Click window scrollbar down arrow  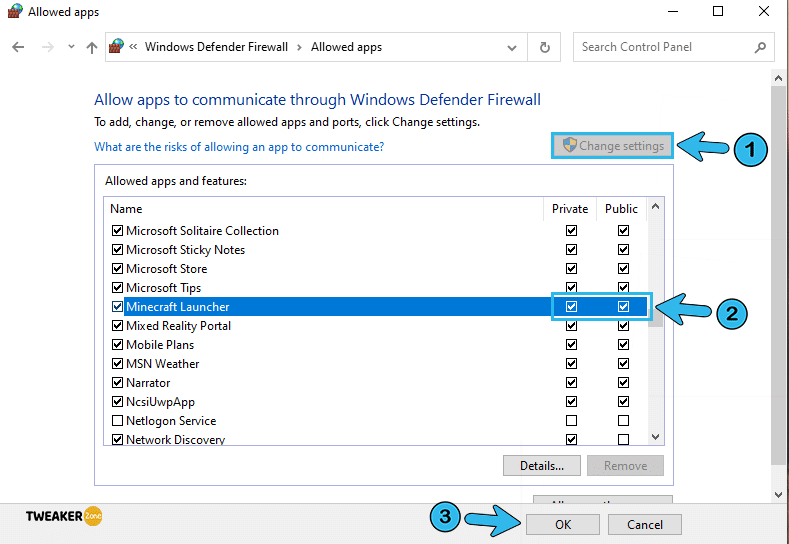[778, 495]
